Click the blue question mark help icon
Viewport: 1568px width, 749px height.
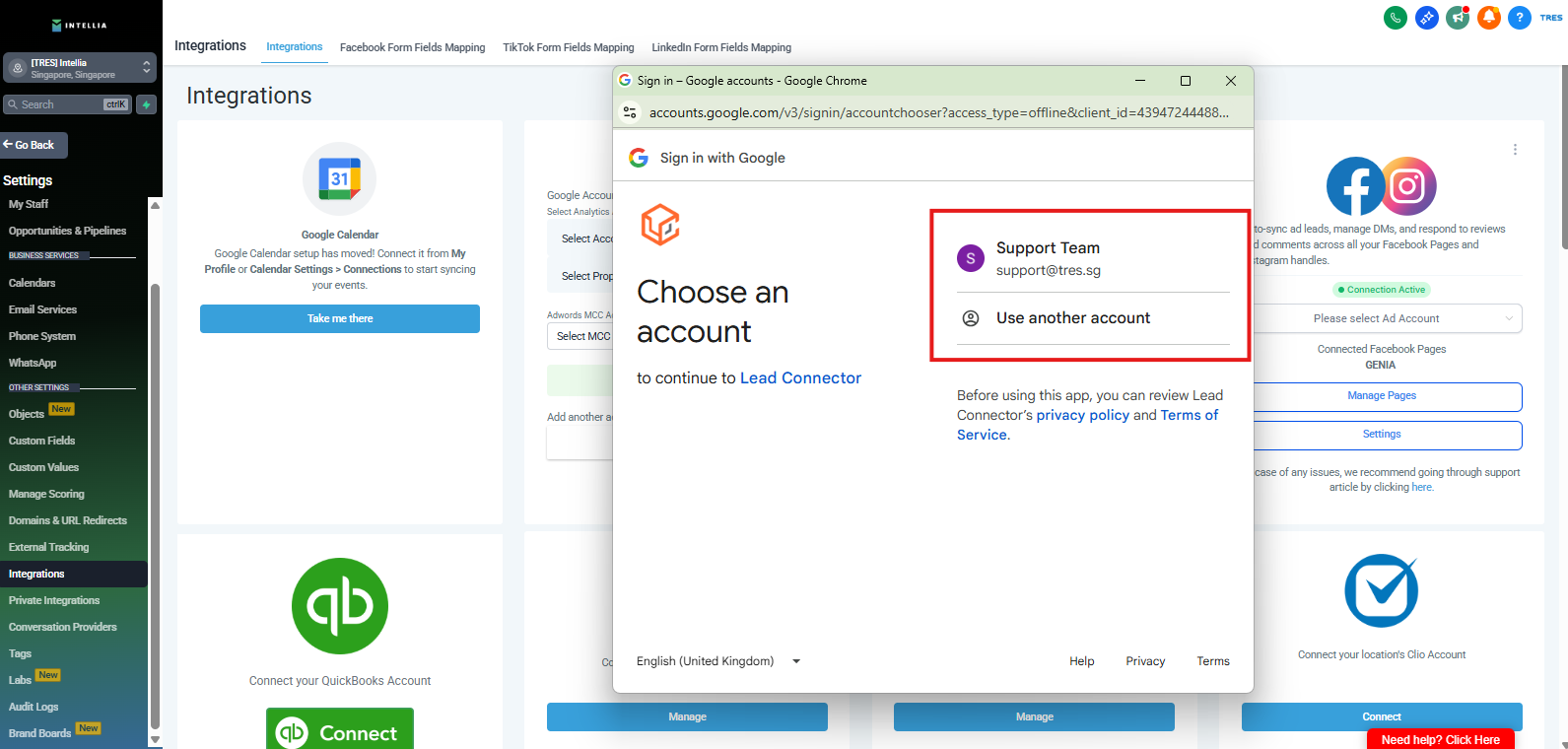1520,18
